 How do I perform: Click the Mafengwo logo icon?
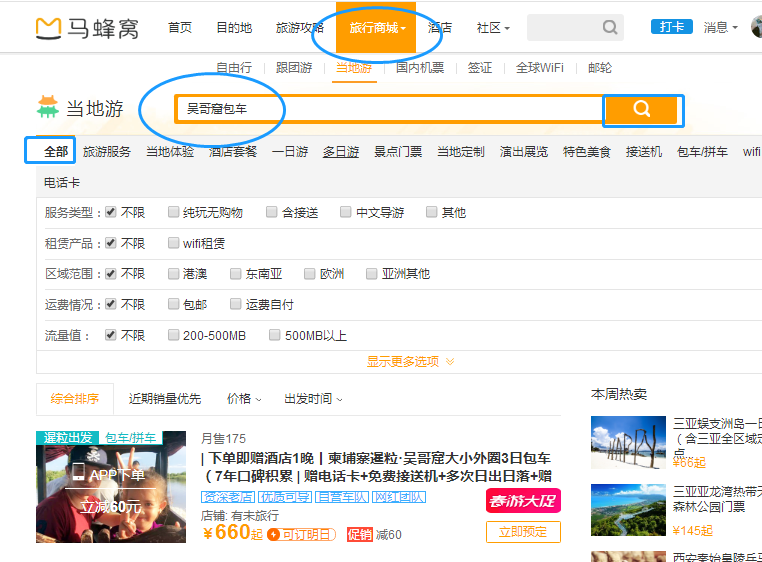47,28
